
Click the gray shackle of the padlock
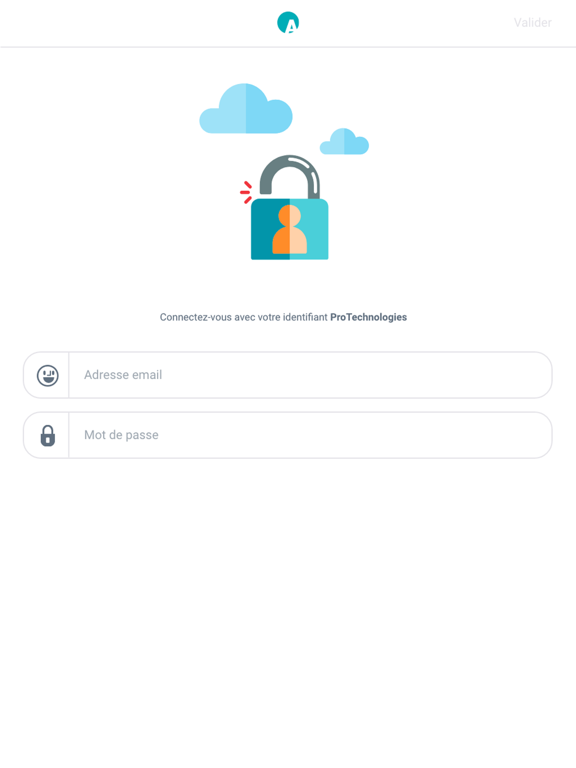tap(289, 176)
